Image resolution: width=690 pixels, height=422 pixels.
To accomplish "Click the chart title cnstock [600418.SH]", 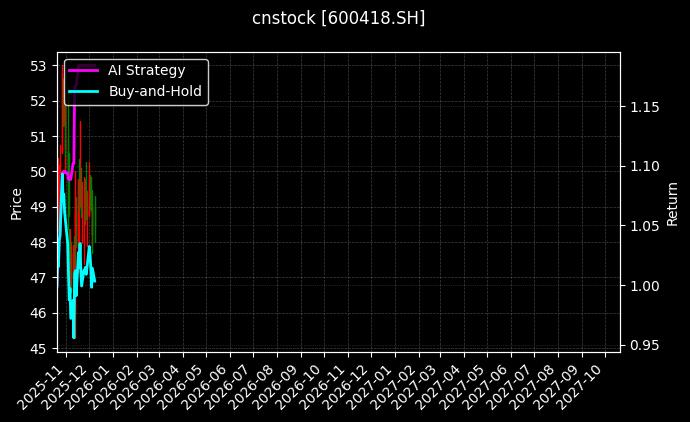I will click(x=338, y=18).
